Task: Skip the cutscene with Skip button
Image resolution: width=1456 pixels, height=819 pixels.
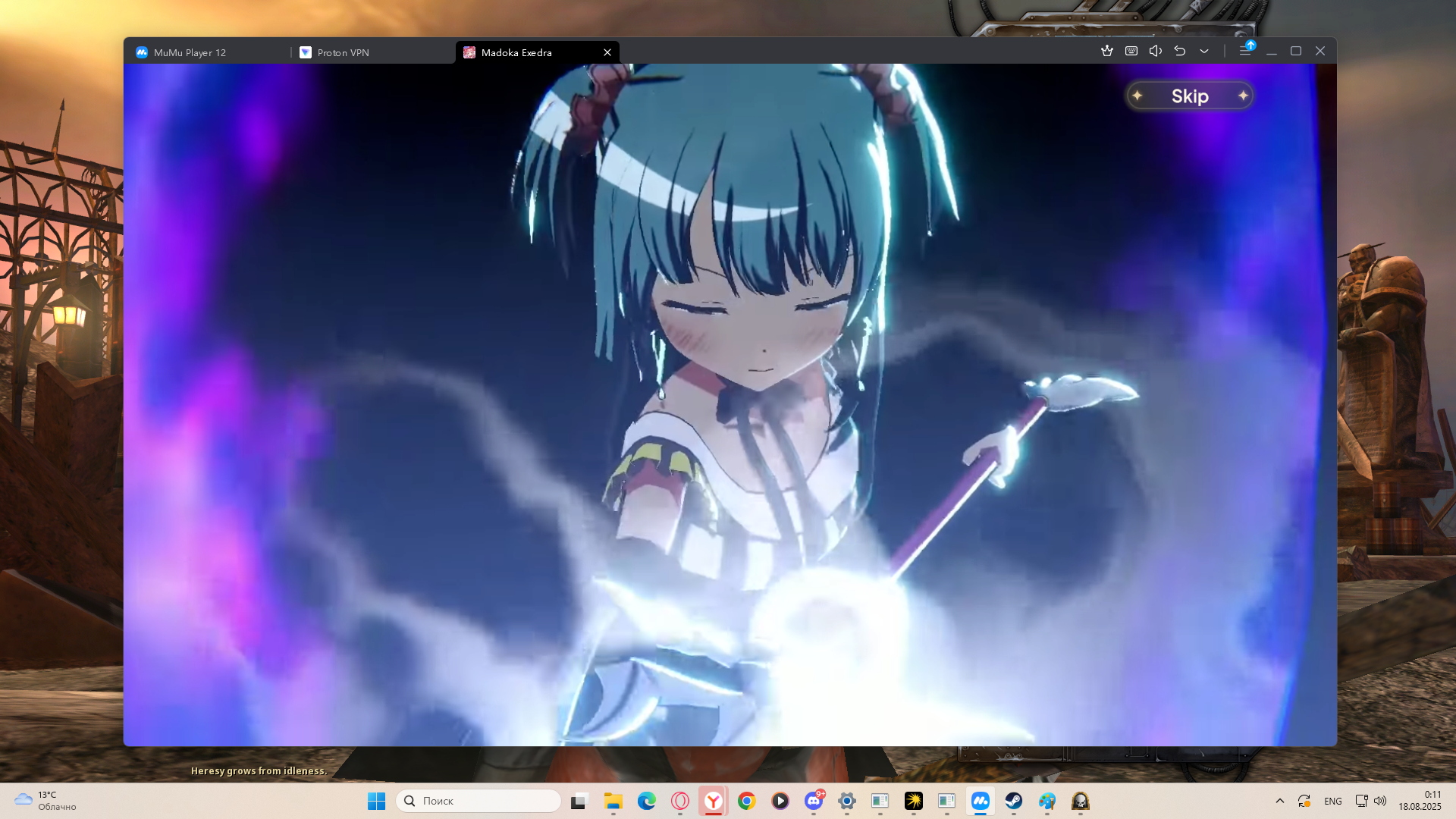Action: [1189, 96]
